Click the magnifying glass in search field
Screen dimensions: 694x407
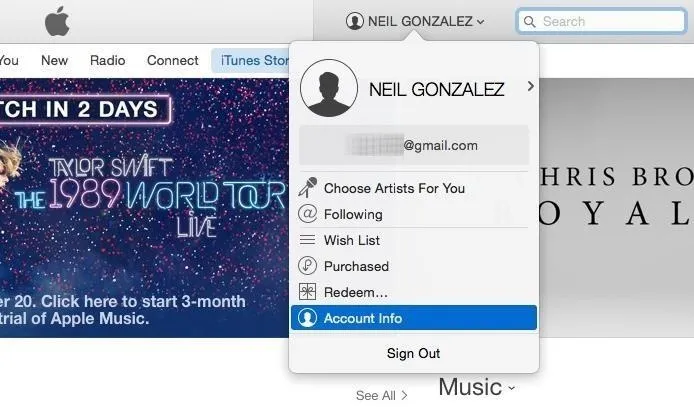point(529,21)
